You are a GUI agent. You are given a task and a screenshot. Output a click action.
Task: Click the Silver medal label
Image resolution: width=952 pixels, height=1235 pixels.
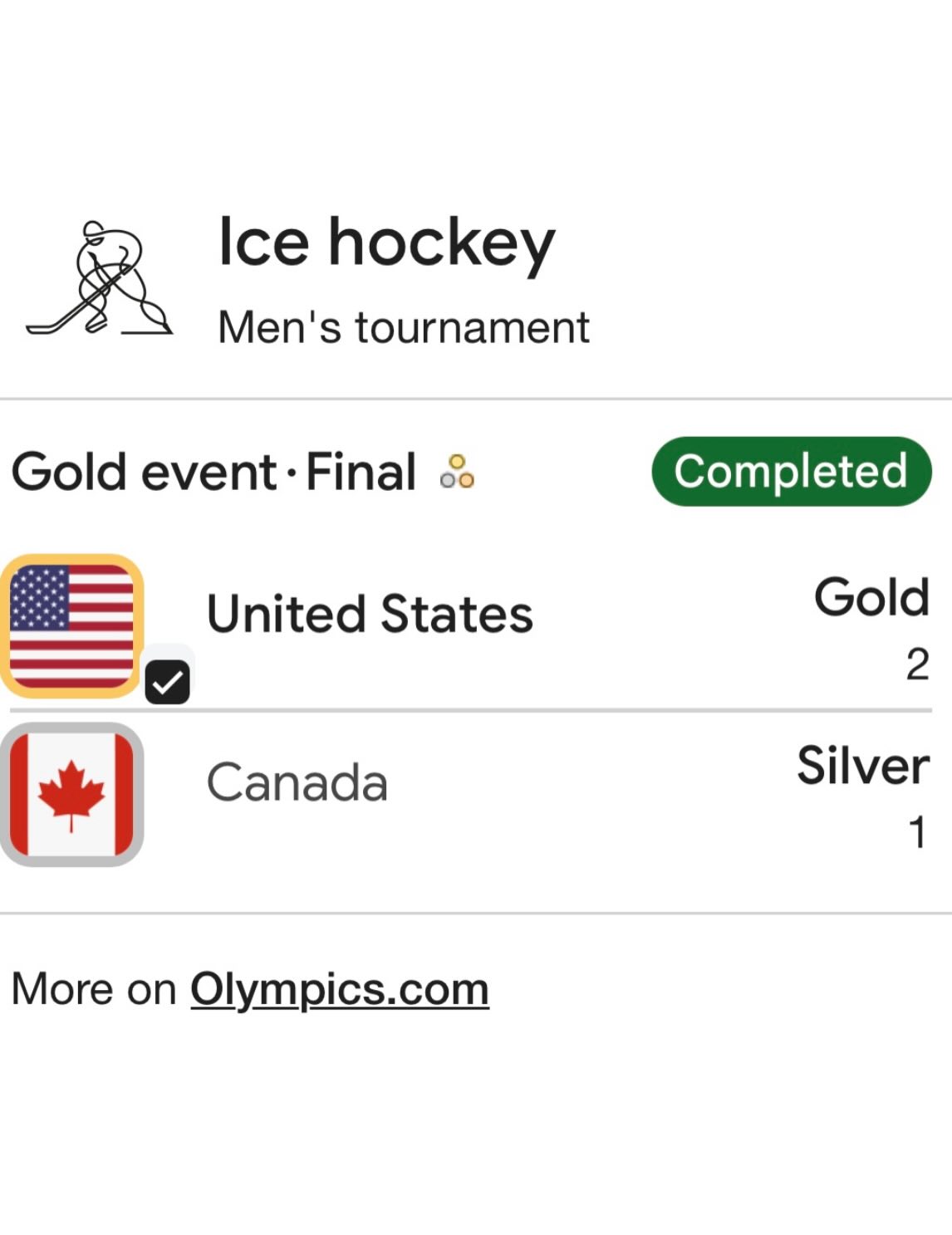[862, 765]
